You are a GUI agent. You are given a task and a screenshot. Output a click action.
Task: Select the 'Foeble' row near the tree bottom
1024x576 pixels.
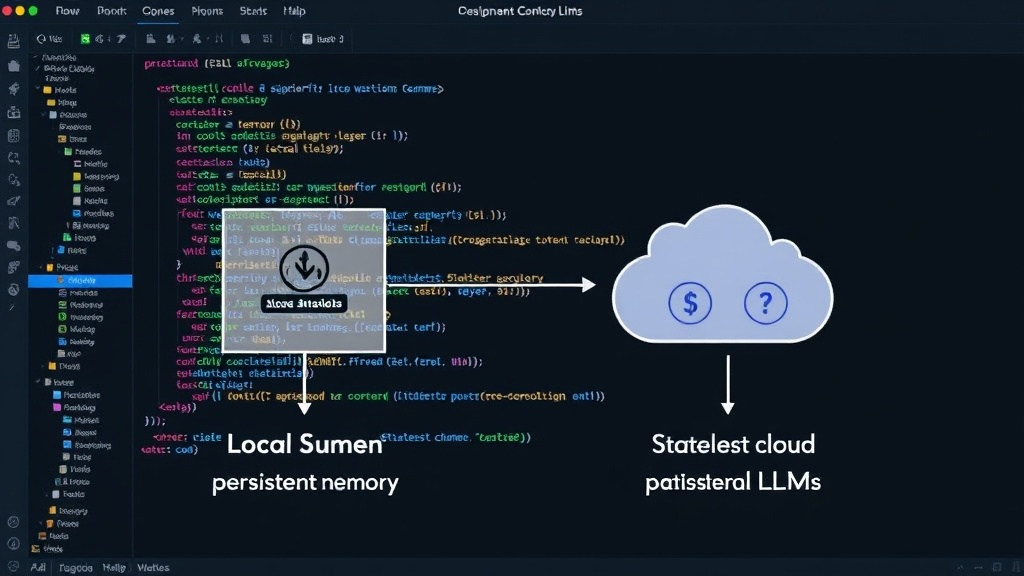pos(68,494)
